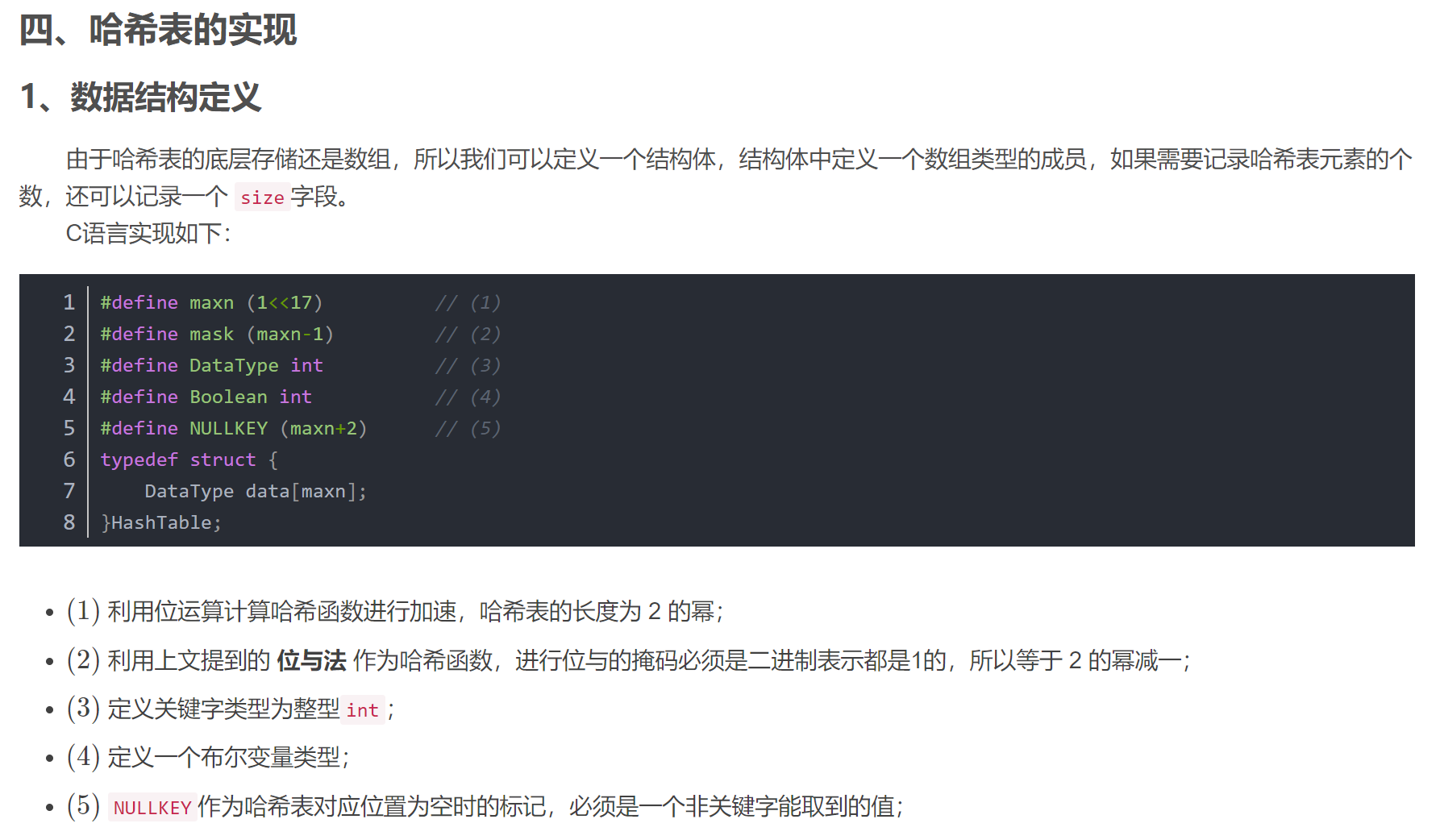Click the inline code 'size' in the paragraph
The width and height of the screenshot is (1440, 840).
tap(262, 198)
